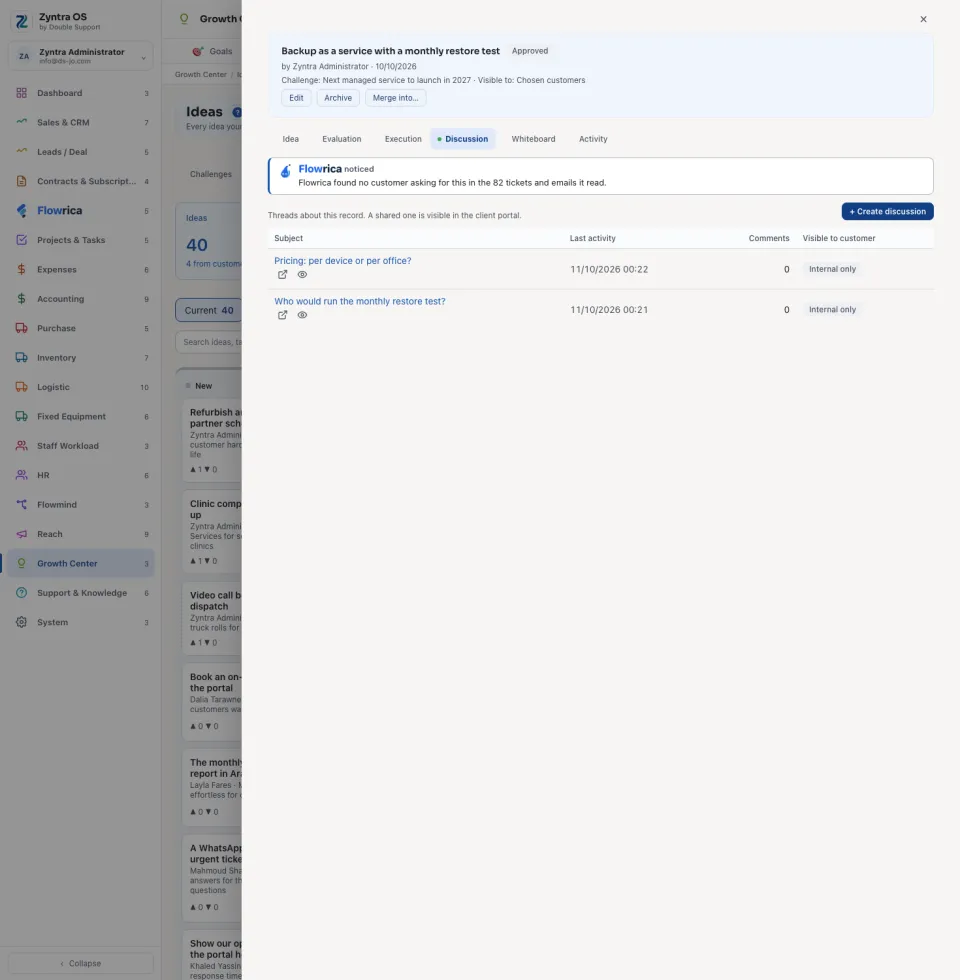Open the Flowmind branch icon
Image resolution: width=960 pixels, height=980 pixels.
[x=21, y=504]
